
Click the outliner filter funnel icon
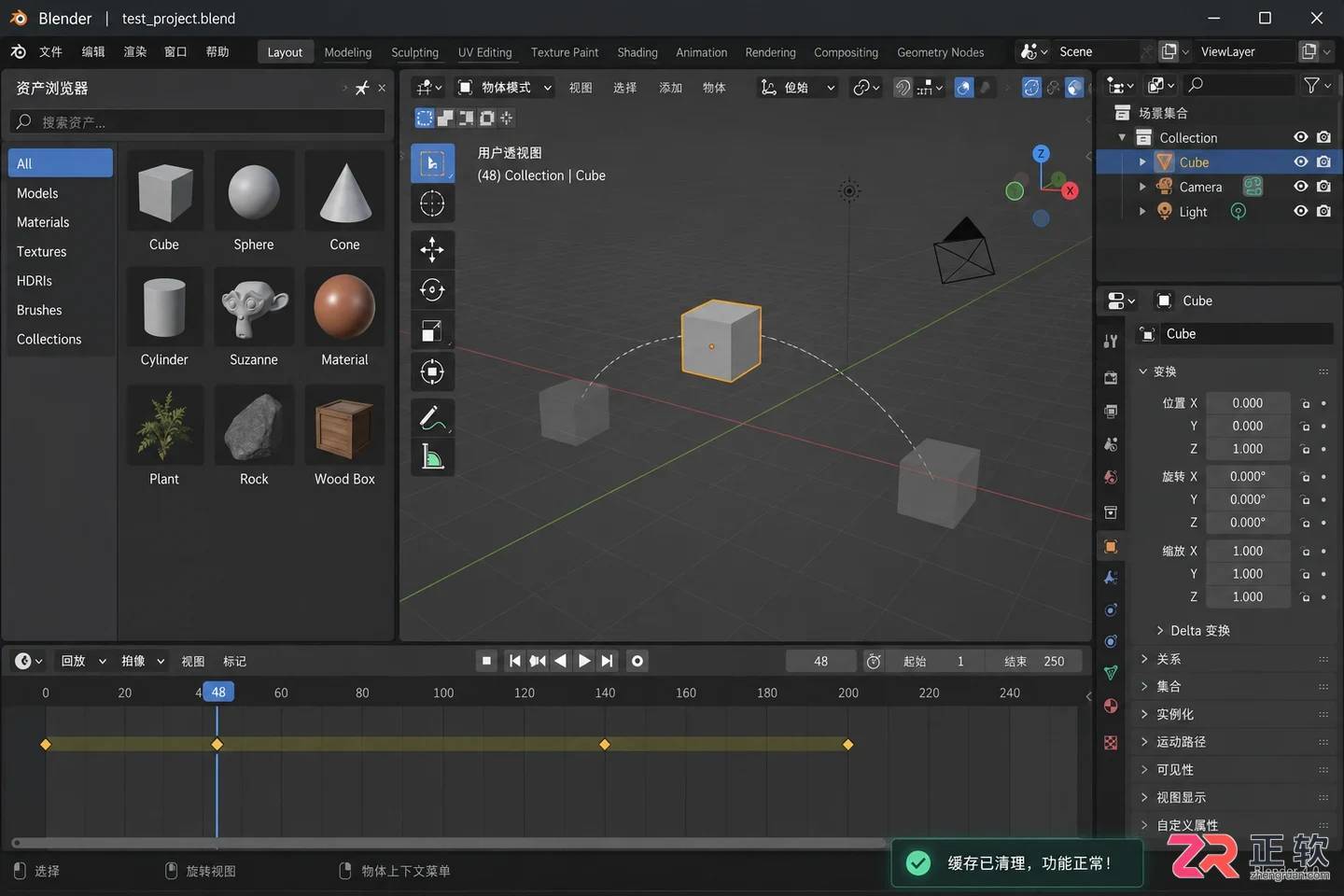click(x=1311, y=85)
